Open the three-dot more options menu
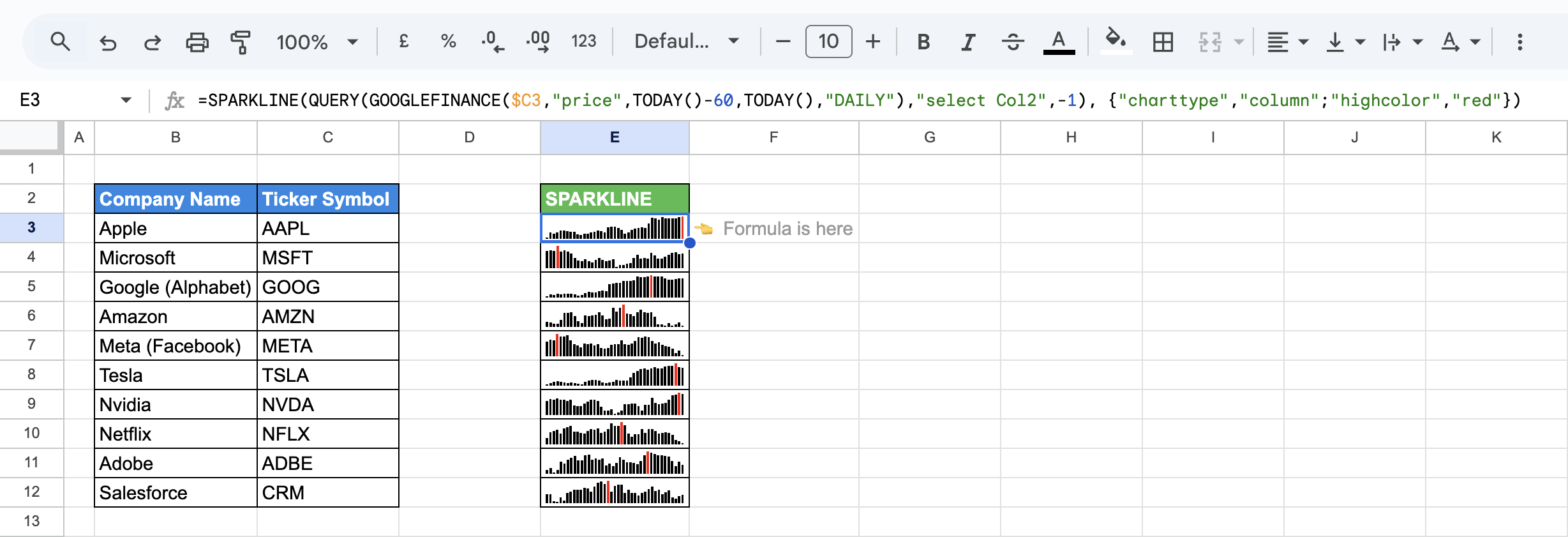The width and height of the screenshot is (1568, 537). point(1520,42)
